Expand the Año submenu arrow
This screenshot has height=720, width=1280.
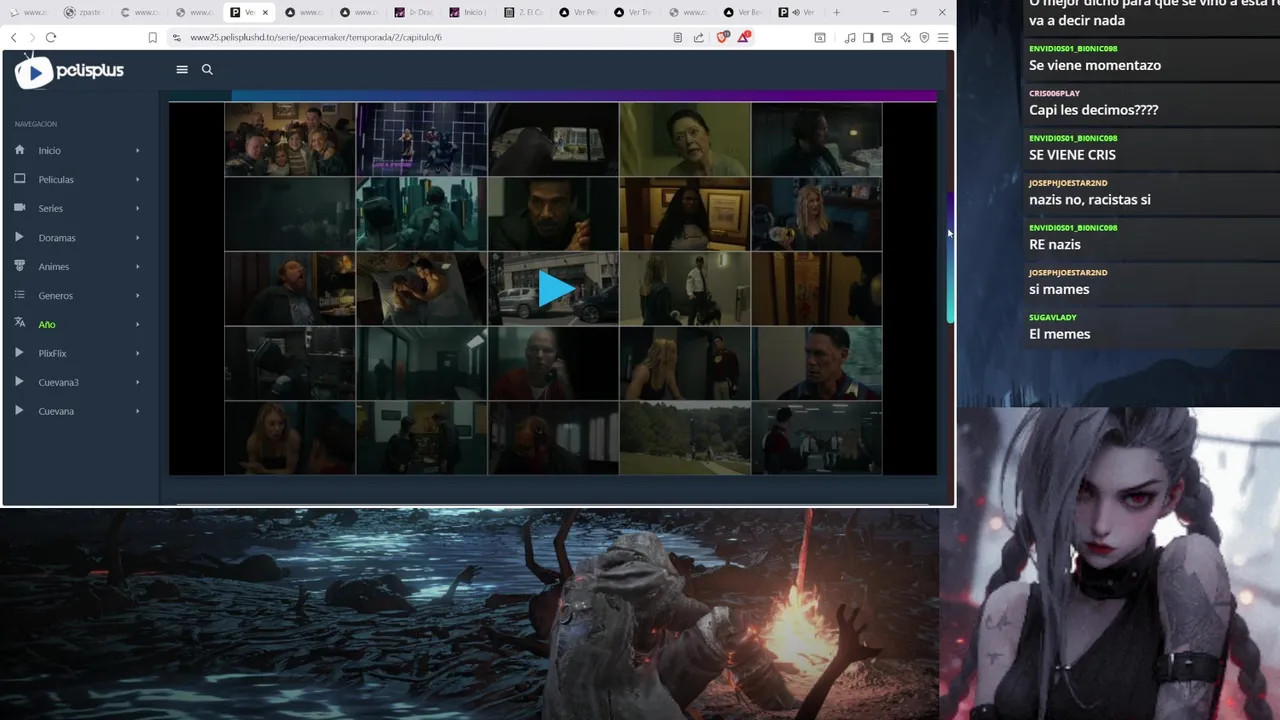[x=137, y=324]
